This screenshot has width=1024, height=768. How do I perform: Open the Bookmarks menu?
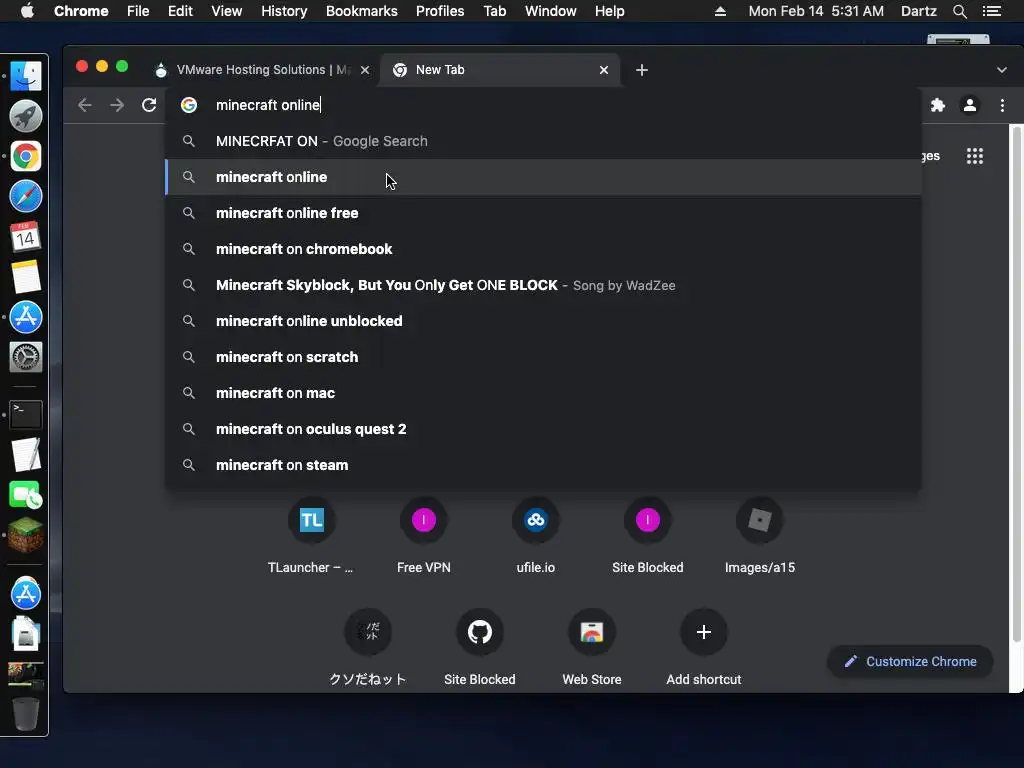[x=362, y=11]
